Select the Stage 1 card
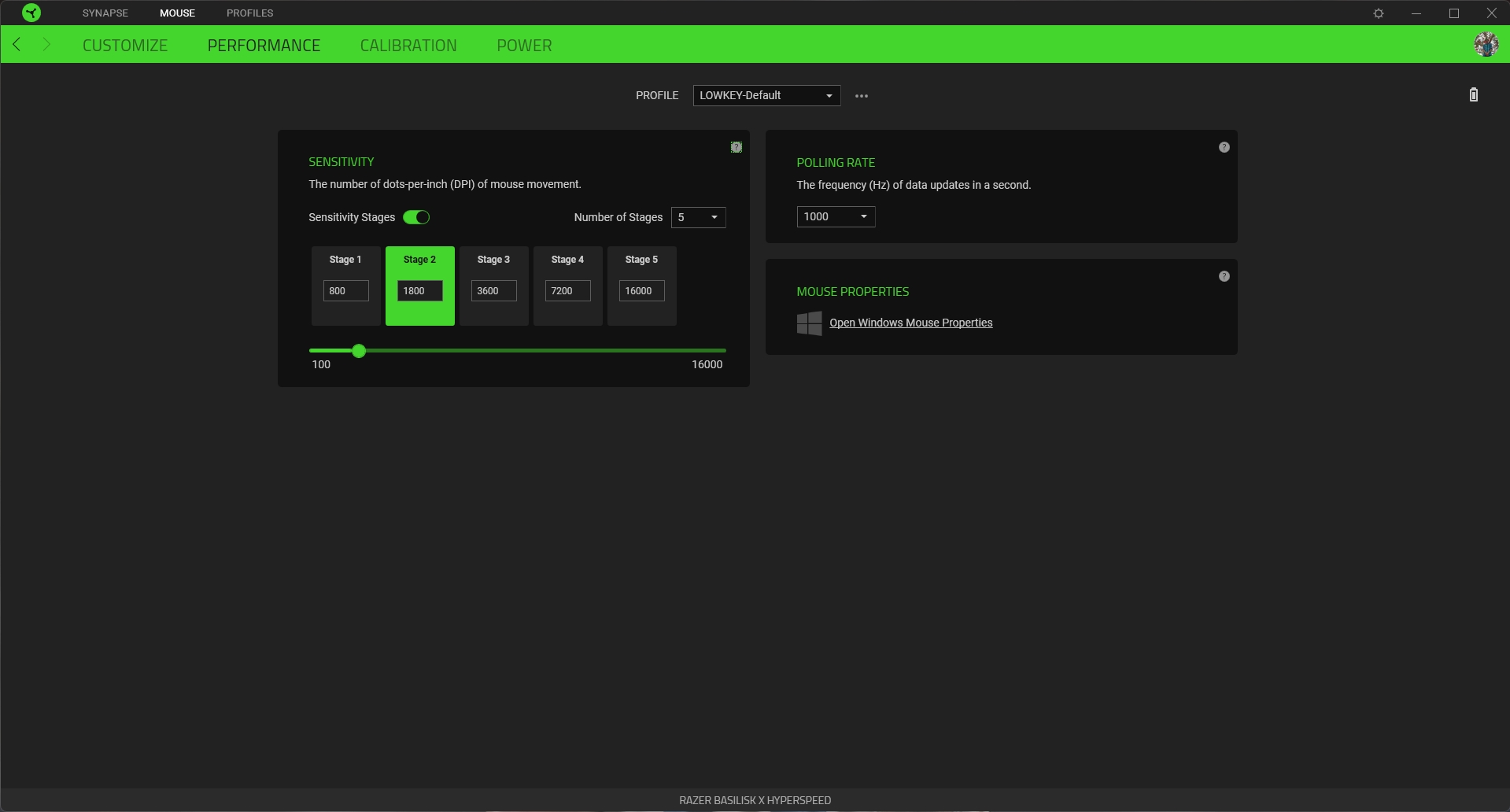1510x812 pixels. pyautogui.click(x=346, y=286)
